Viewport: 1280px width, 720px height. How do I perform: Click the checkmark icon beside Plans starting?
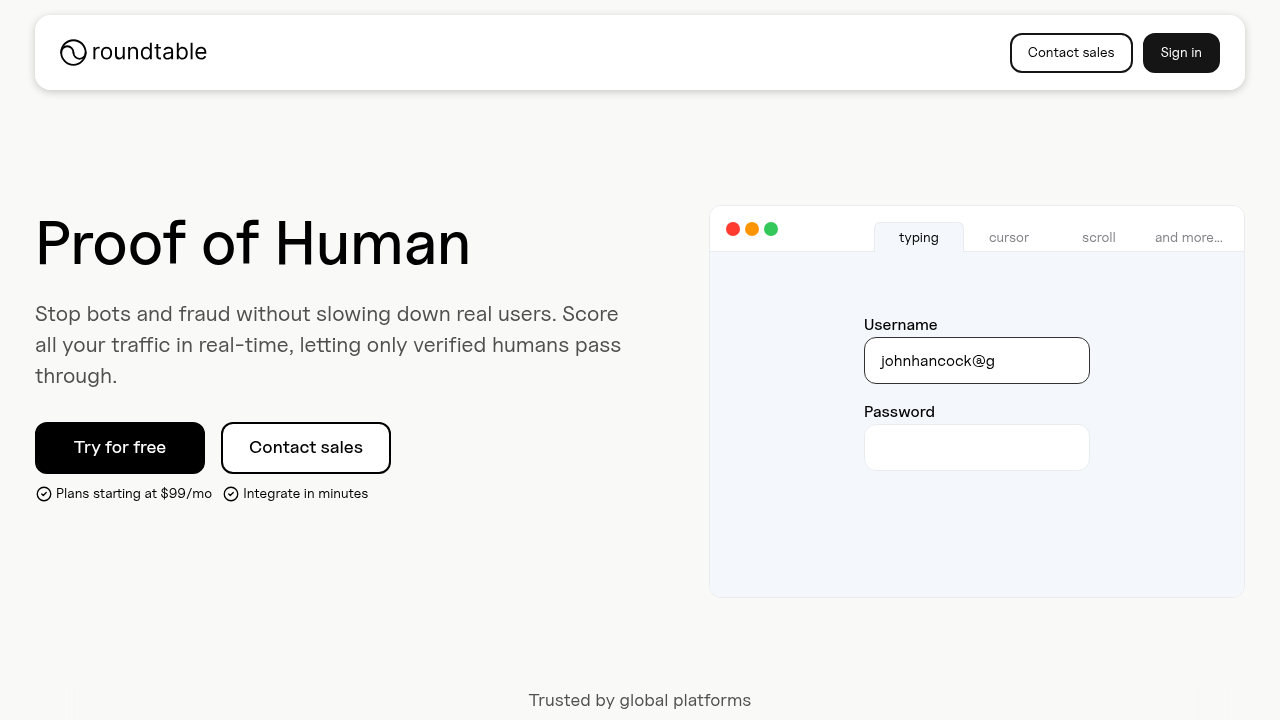(x=44, y=494)
